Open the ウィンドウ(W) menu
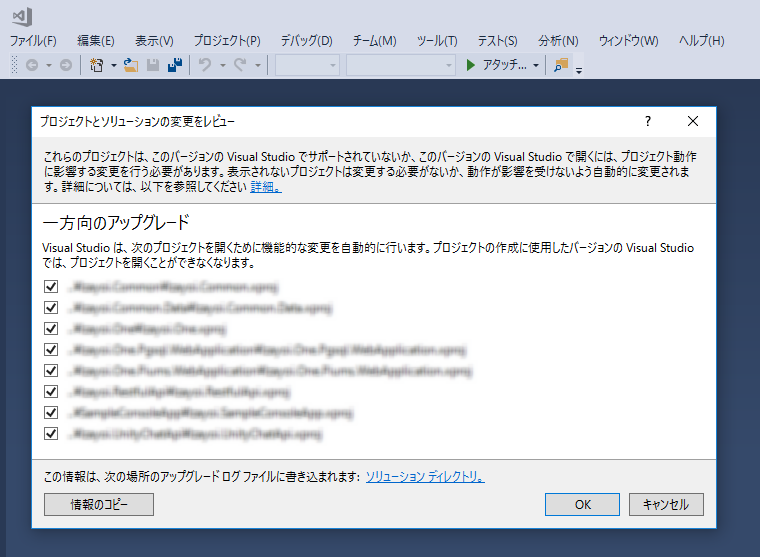Image resolution: width=760 pixels, height=557 pixels. coord(629,41)
